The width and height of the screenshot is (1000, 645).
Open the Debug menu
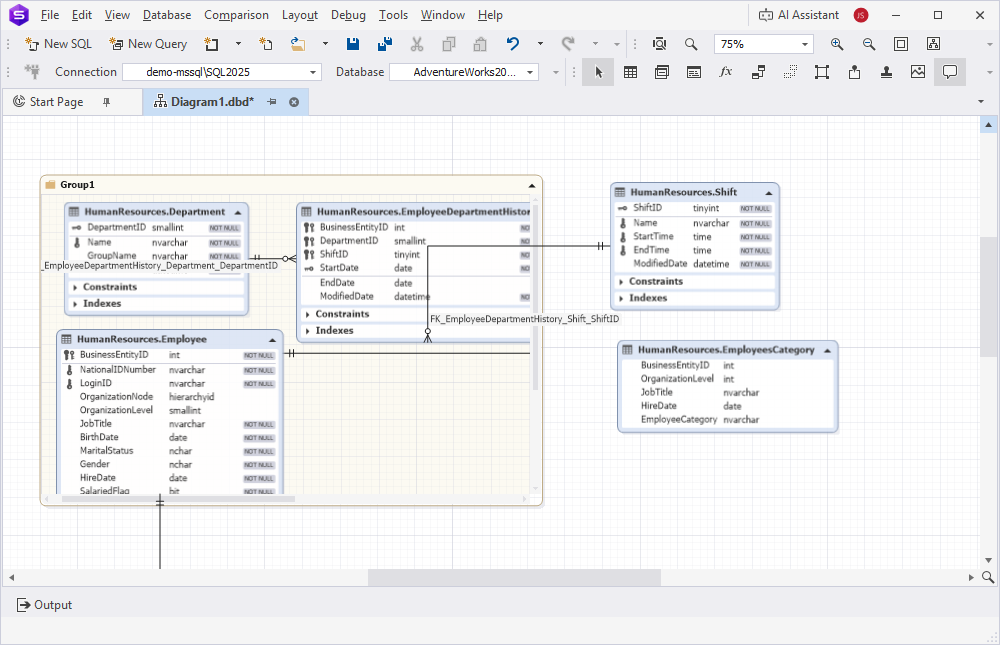[x=348, y=15]
